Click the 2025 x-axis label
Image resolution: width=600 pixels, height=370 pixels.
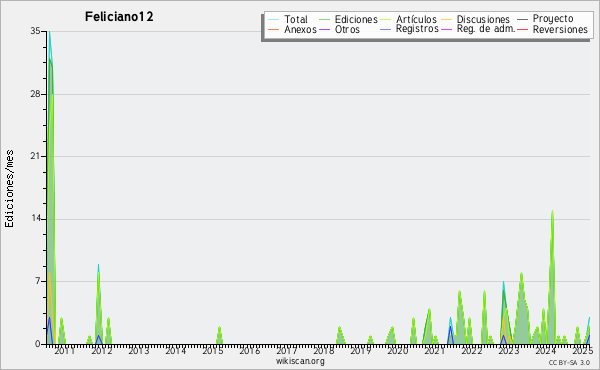(582, 350)
